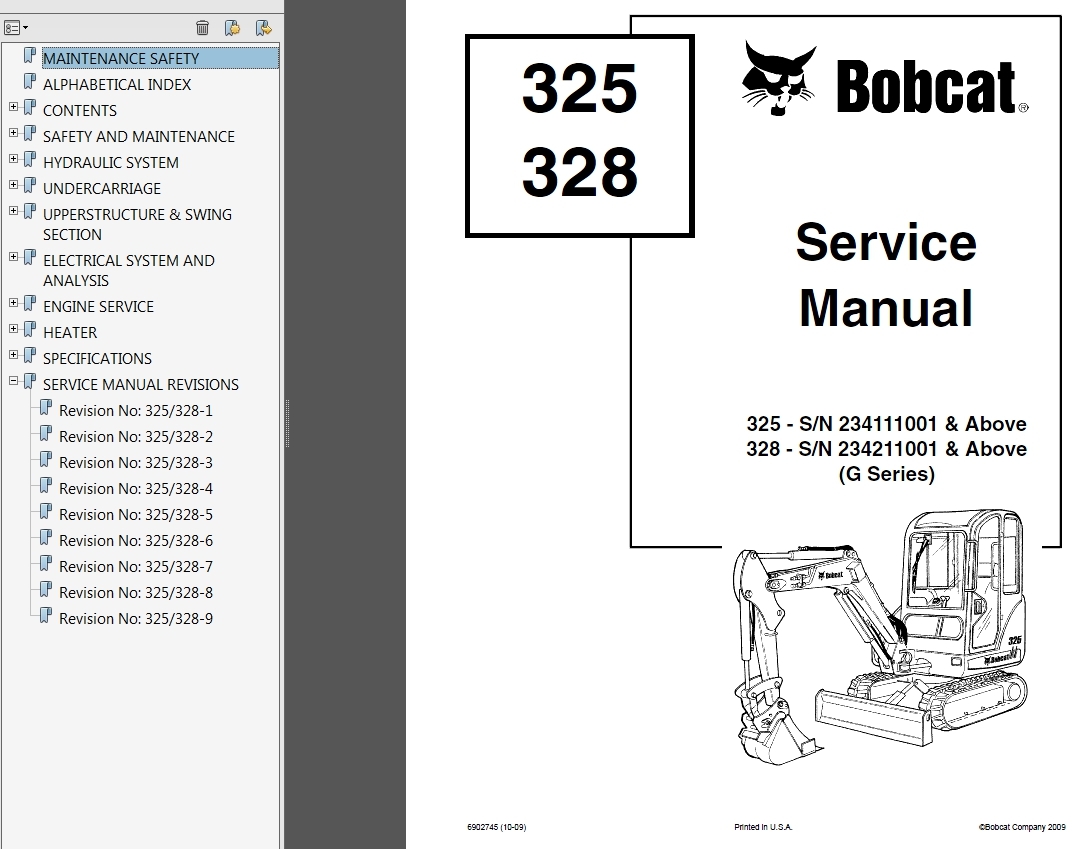This screenshot has height=849, width=1077.
Task: Click the bookmark icon beside SERVICE MANUAL REVISIONS
Action: pyautogui.click(x=30, y=381)
